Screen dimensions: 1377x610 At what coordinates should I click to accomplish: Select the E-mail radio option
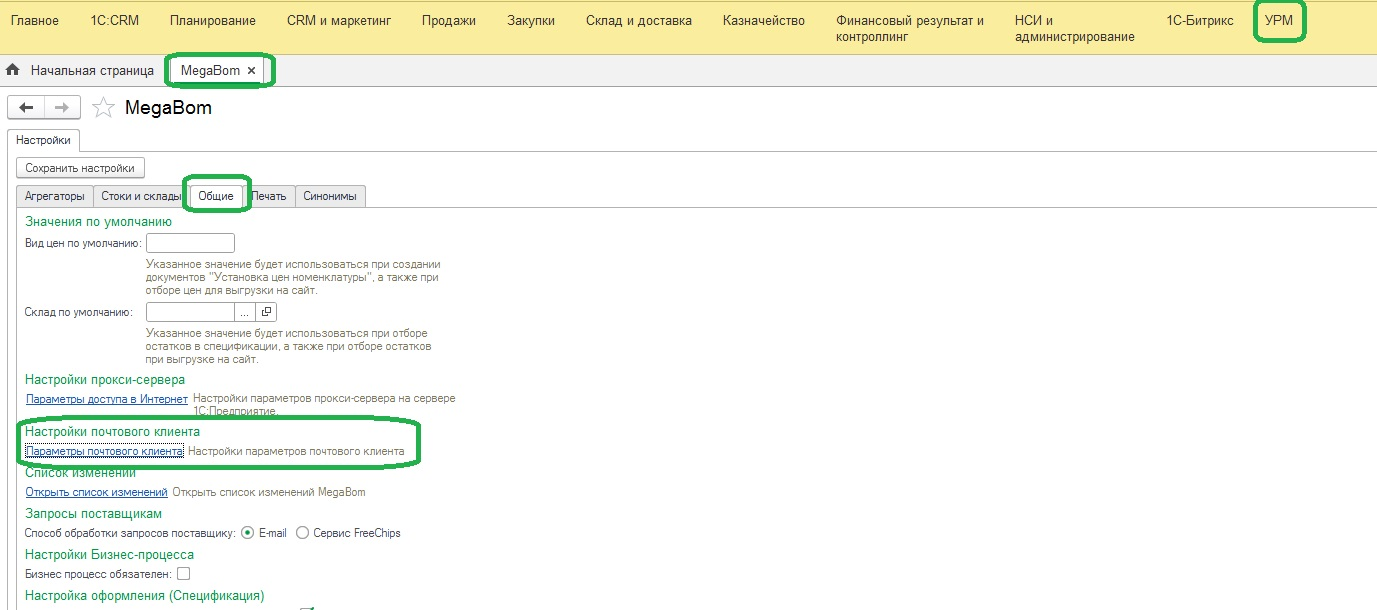pos(247,533)
